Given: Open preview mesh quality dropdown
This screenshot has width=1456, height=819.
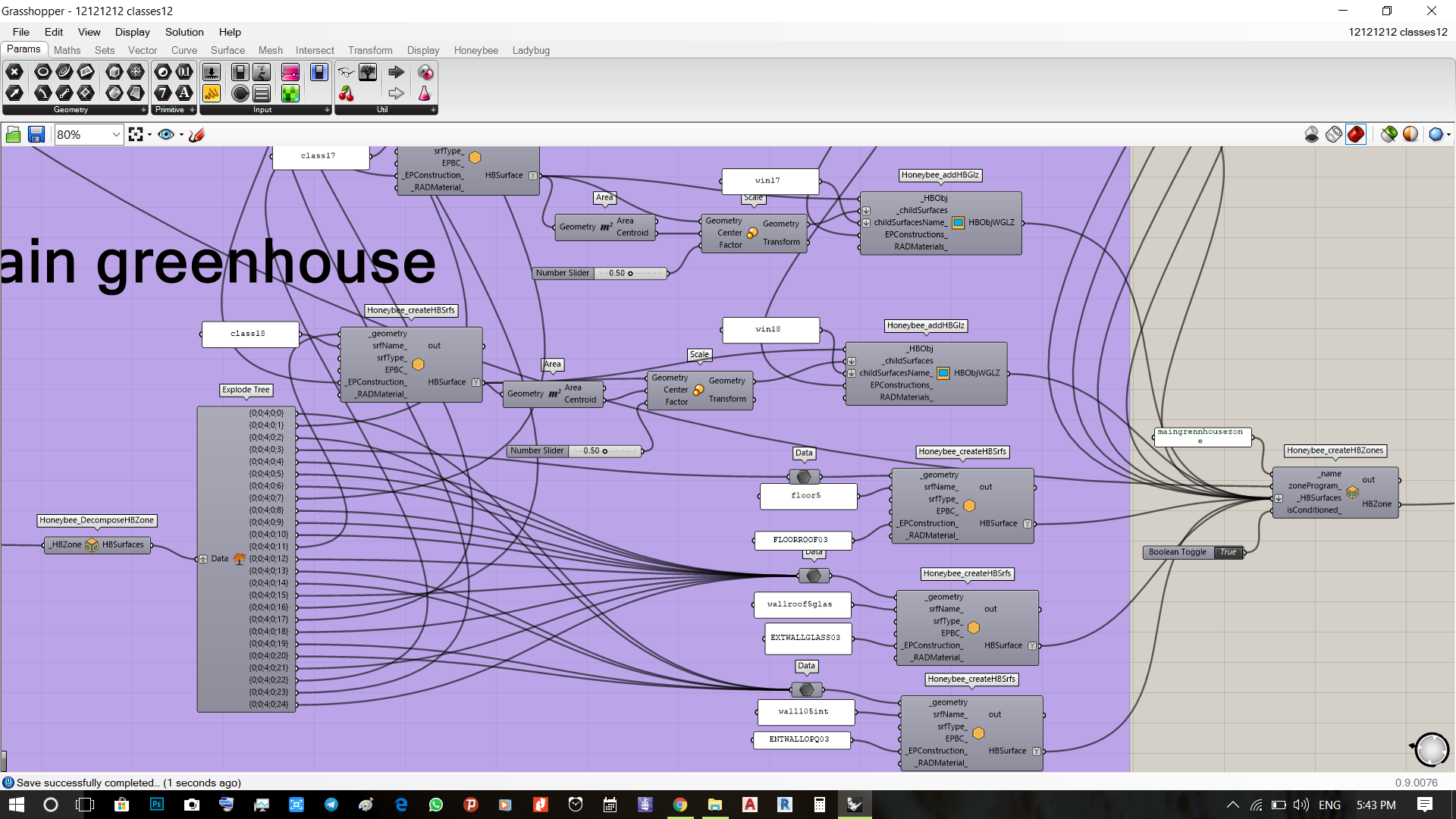Looking at the screenshot, I should click(1448, 134).
